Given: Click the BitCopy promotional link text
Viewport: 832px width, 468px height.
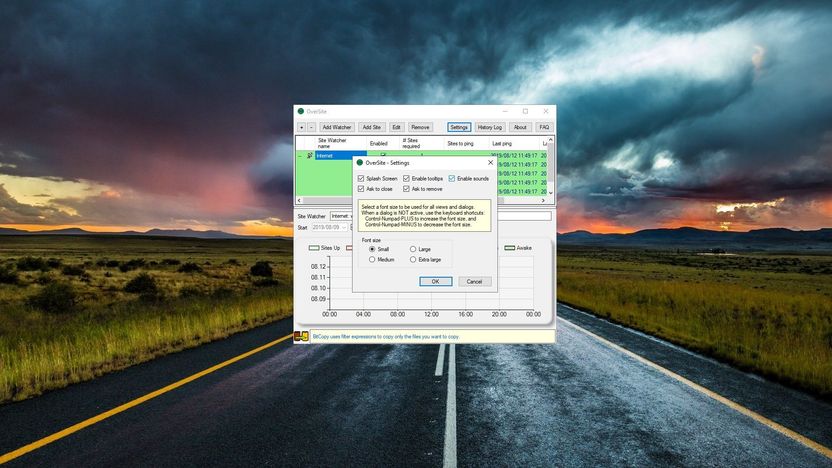Looking at the screenshot, I should 386,336.
